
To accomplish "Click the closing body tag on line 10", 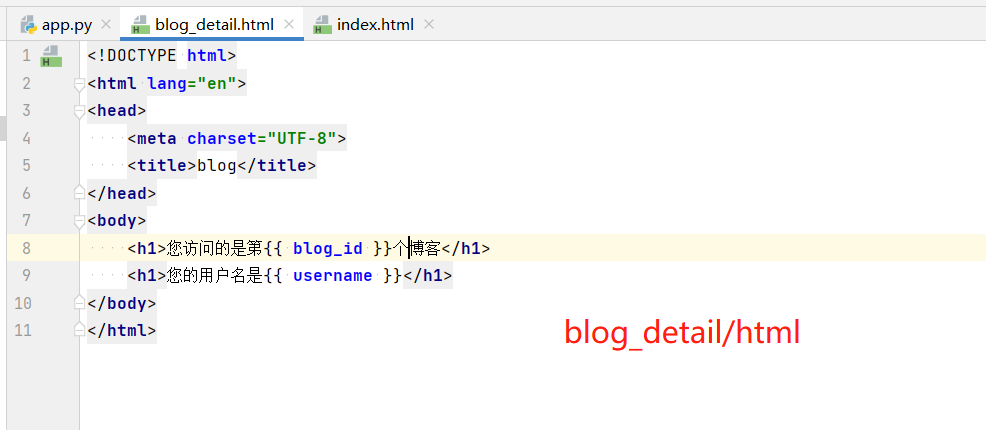I will [x=122, y=303].
